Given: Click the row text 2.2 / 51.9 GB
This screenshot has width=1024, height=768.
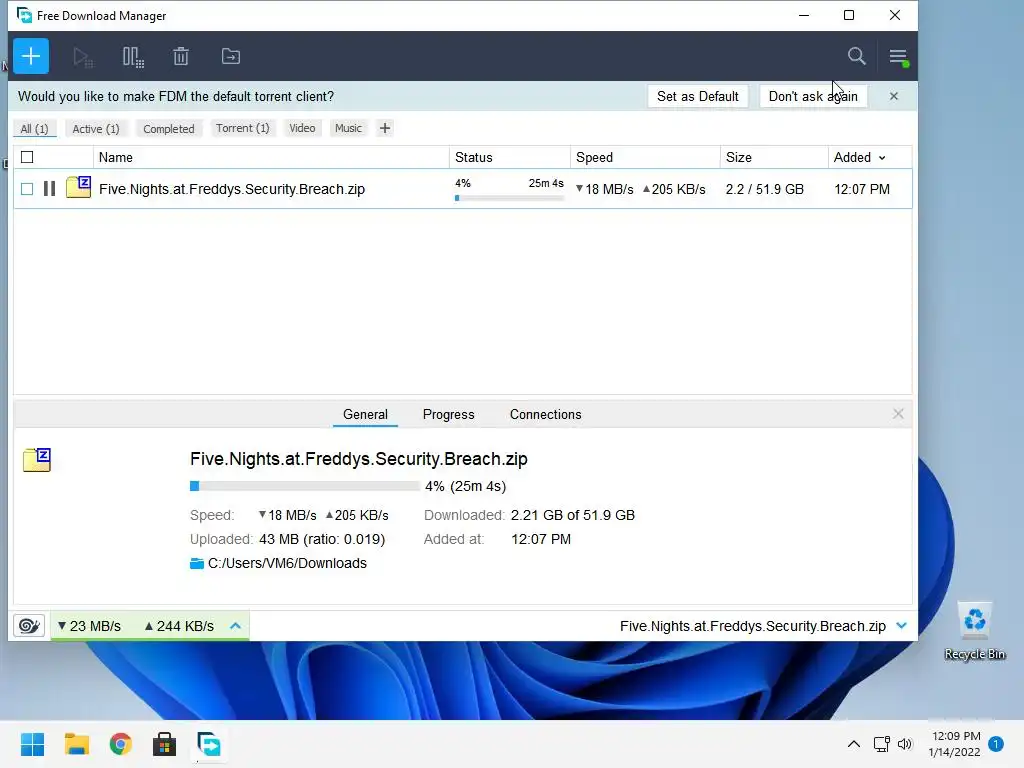Looking at the screenshot, I should pos(764,189).
